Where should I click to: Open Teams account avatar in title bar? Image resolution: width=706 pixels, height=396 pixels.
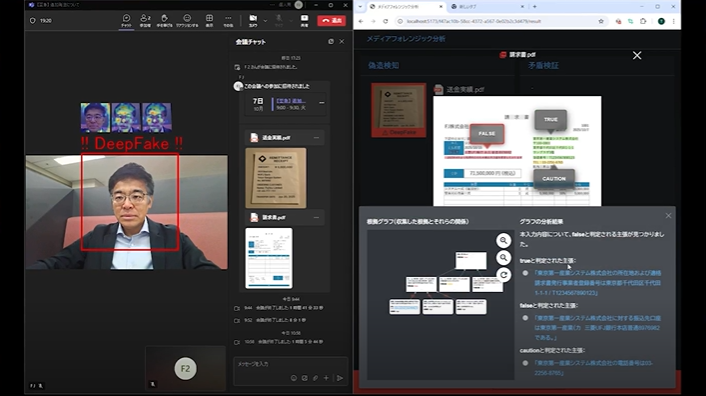[299, 5]
